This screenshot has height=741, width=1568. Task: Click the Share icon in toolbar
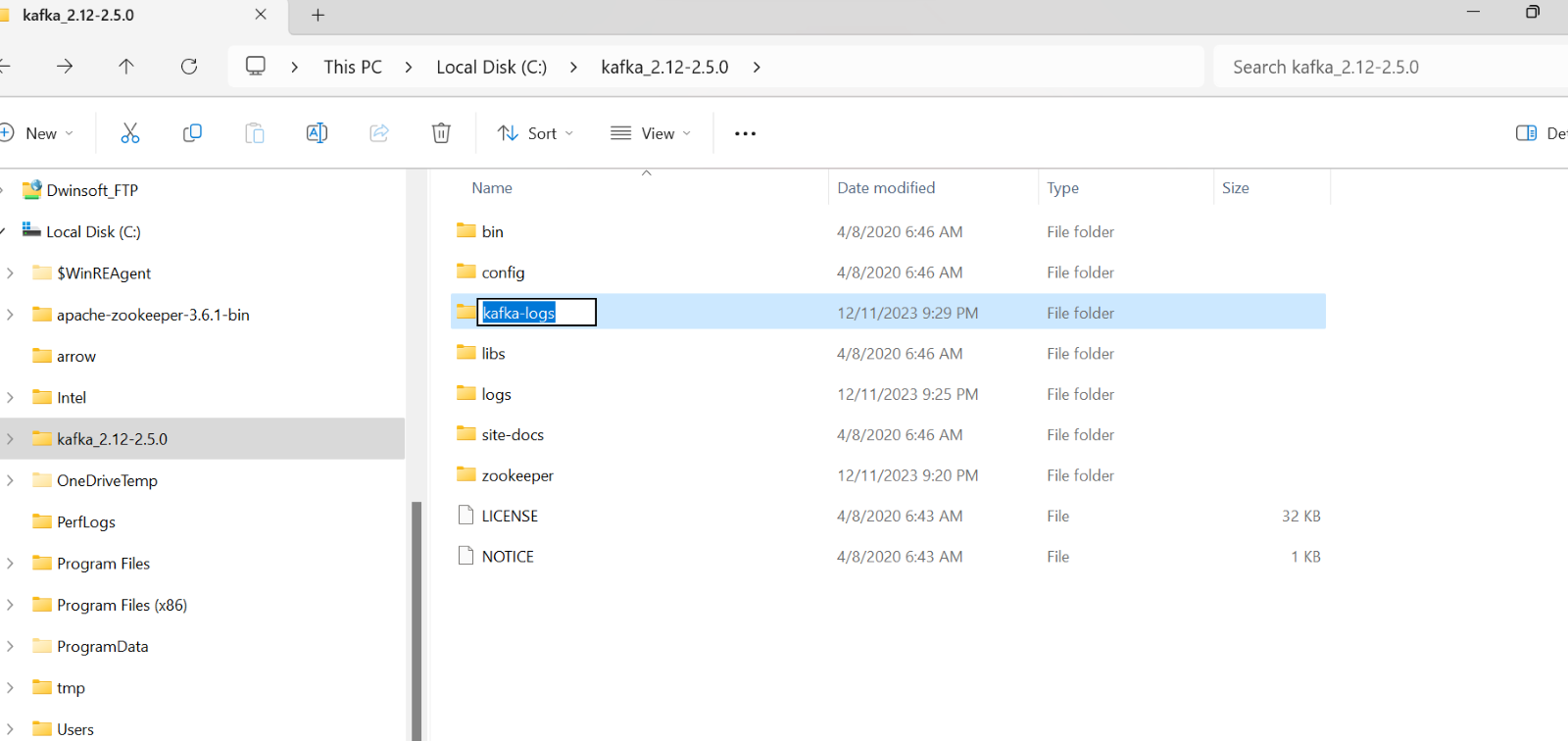tap(379, 133)
